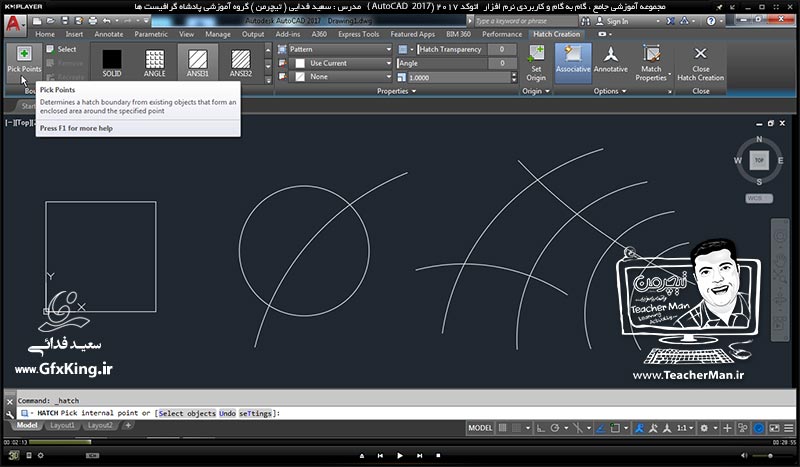Viewport: 800px width, 467px height.
Task: Click the seTtings command-line option
Action: click(256, 413)
